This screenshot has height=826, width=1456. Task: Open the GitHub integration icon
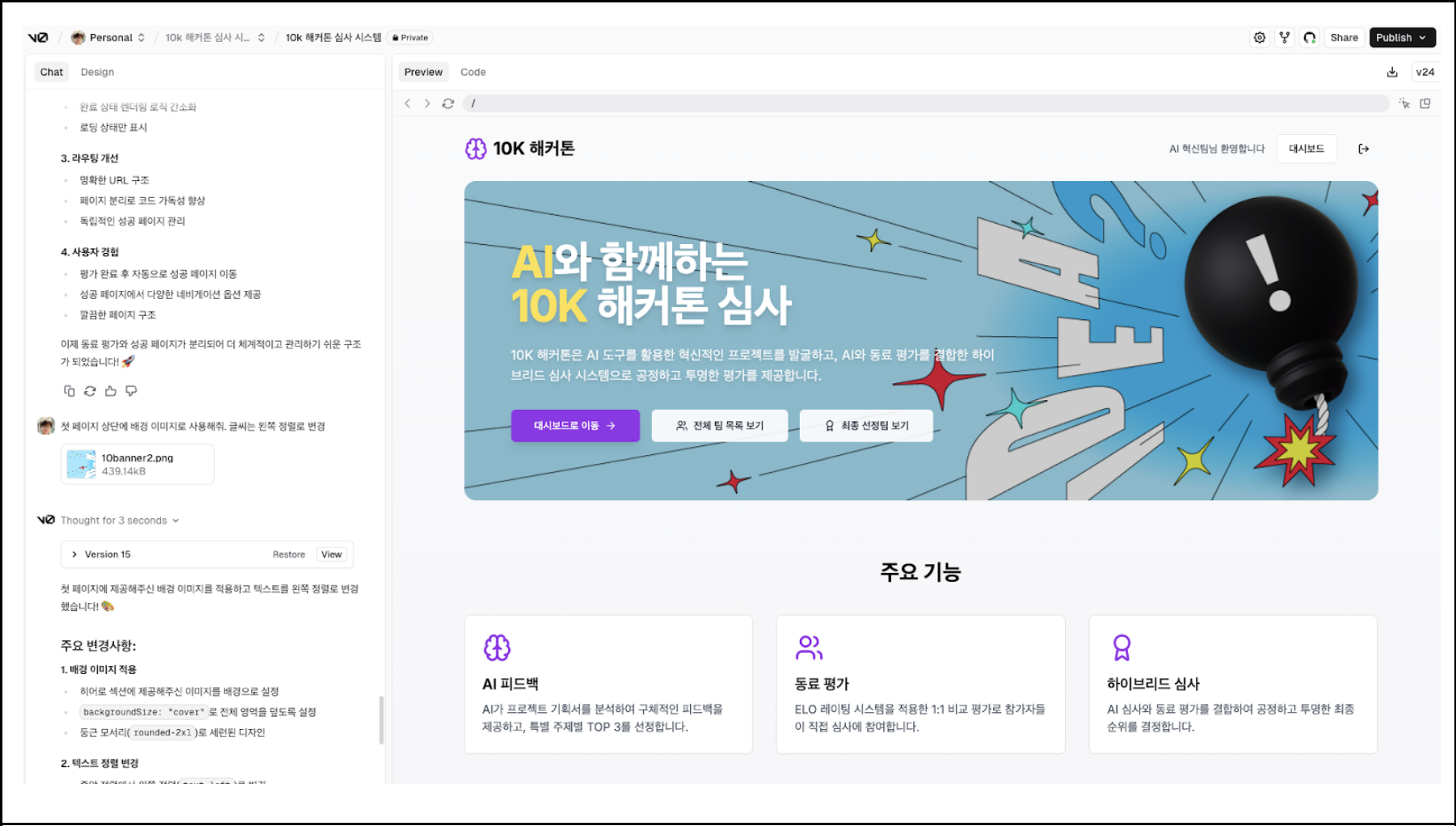point(1310,37)
